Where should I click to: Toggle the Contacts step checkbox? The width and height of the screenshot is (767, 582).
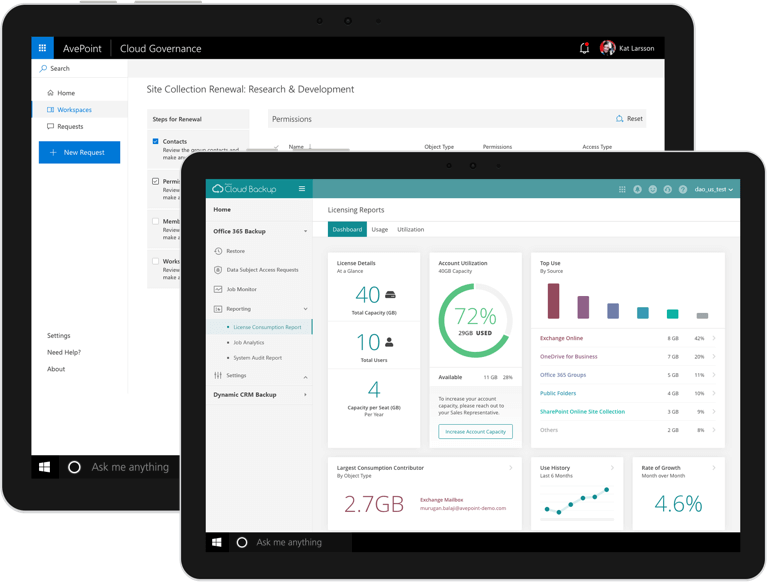(x=156, y=141)
